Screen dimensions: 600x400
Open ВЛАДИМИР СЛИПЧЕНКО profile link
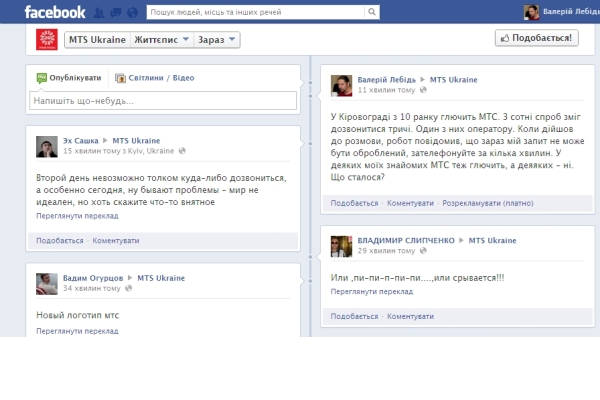tap(406, 241)
